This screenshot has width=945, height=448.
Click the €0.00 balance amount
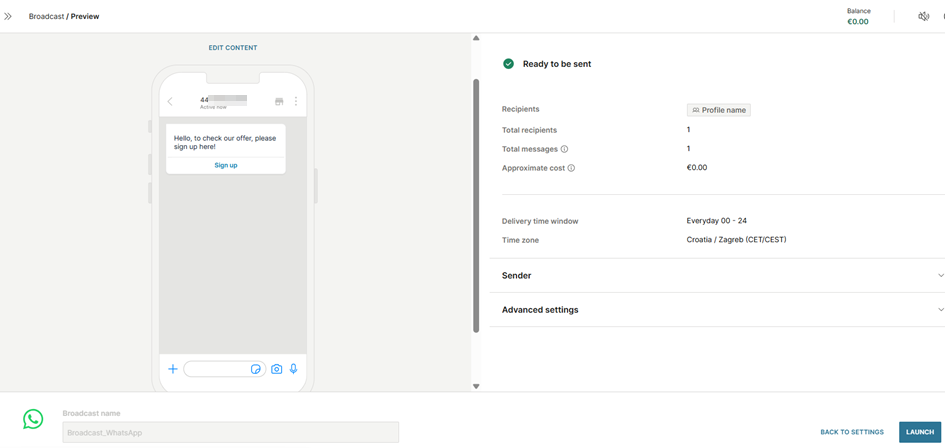click(858, 22)
